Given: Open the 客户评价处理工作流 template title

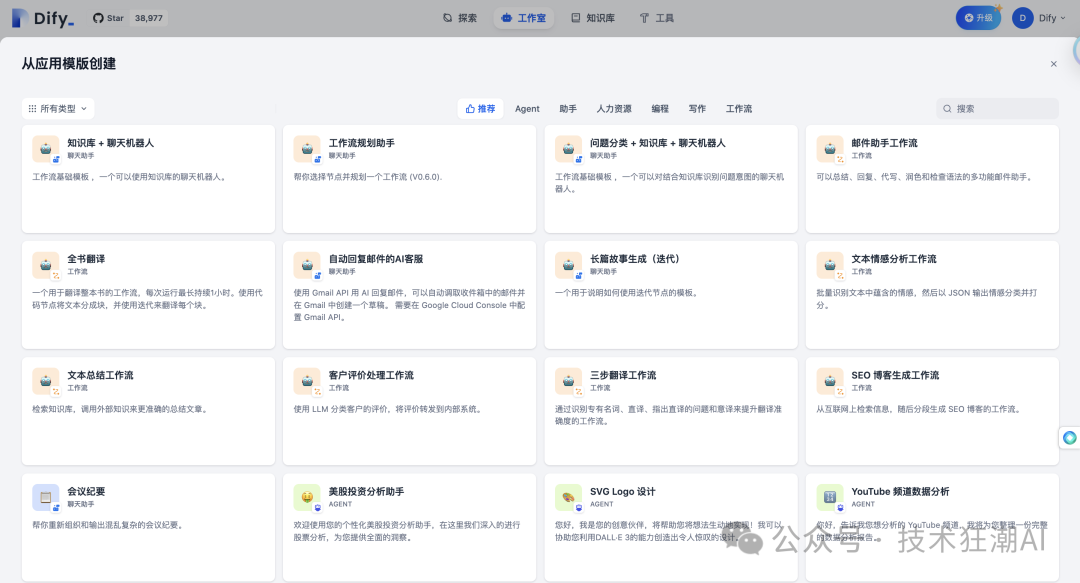Looking at the screenshot, I should [x=371, y=375].
